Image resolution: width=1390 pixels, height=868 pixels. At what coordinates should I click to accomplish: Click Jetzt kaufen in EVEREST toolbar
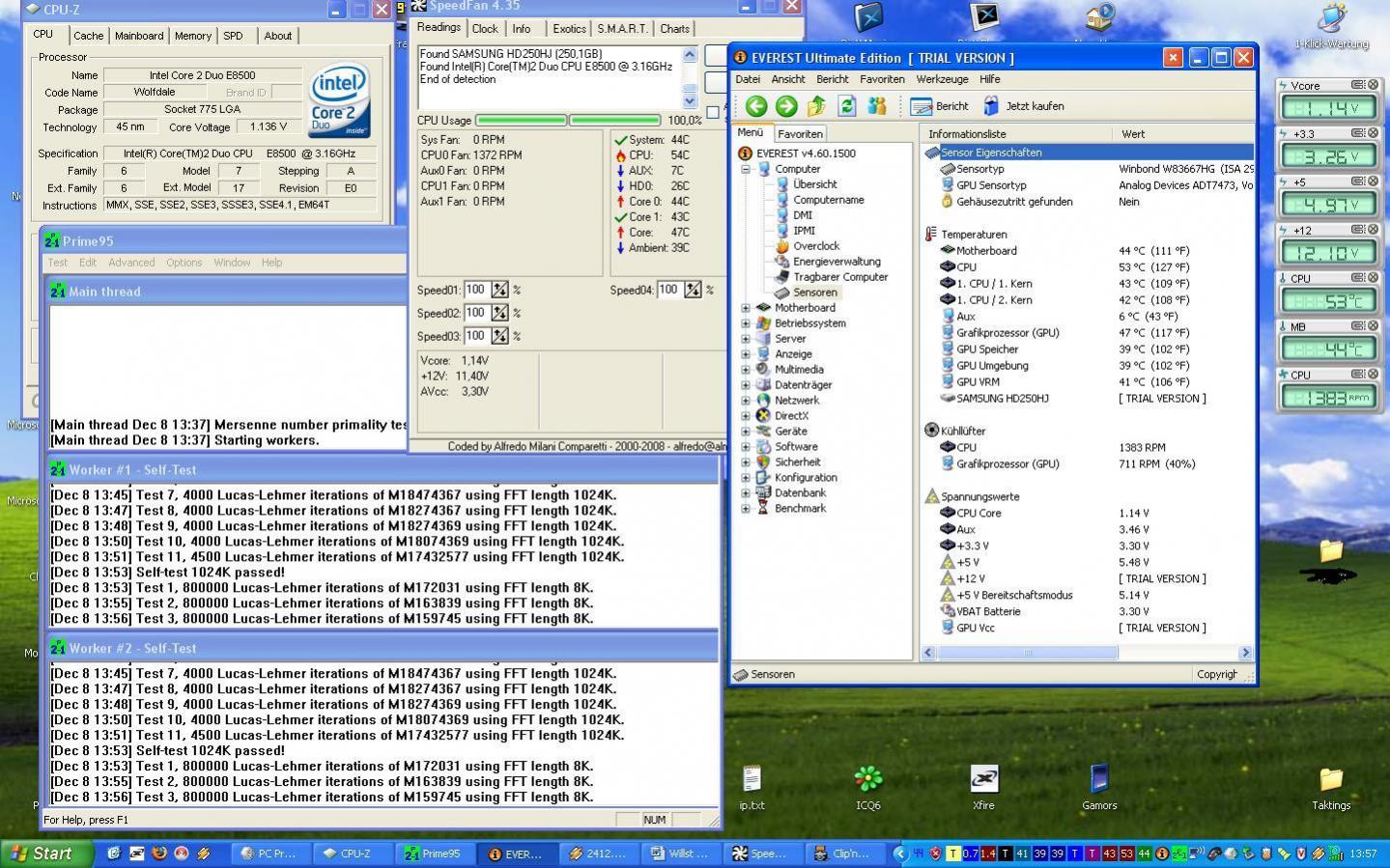click(x=1023, y=106)
